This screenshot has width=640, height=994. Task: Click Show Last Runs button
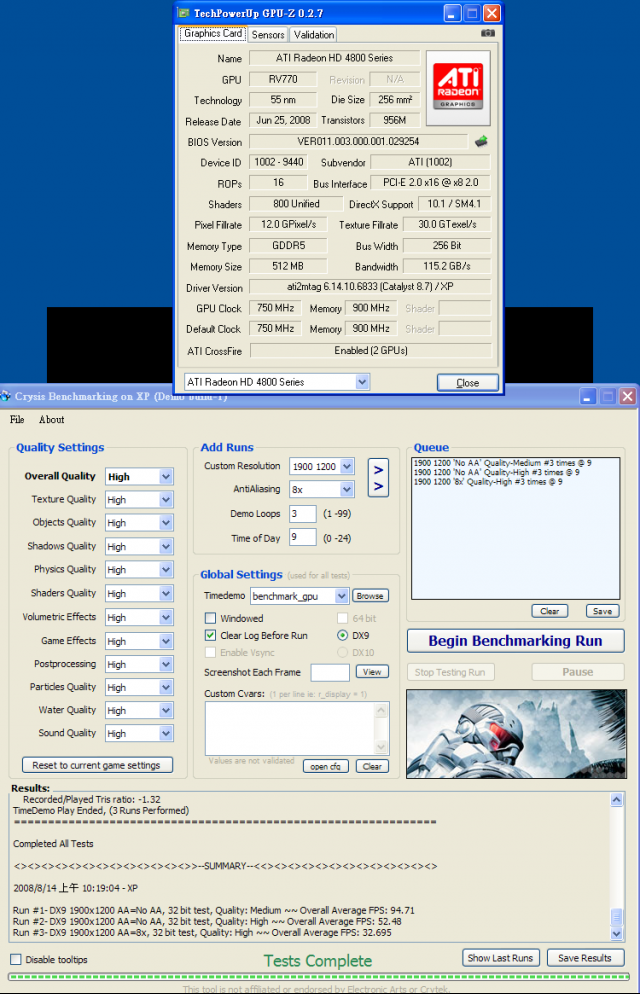(501, 958)
